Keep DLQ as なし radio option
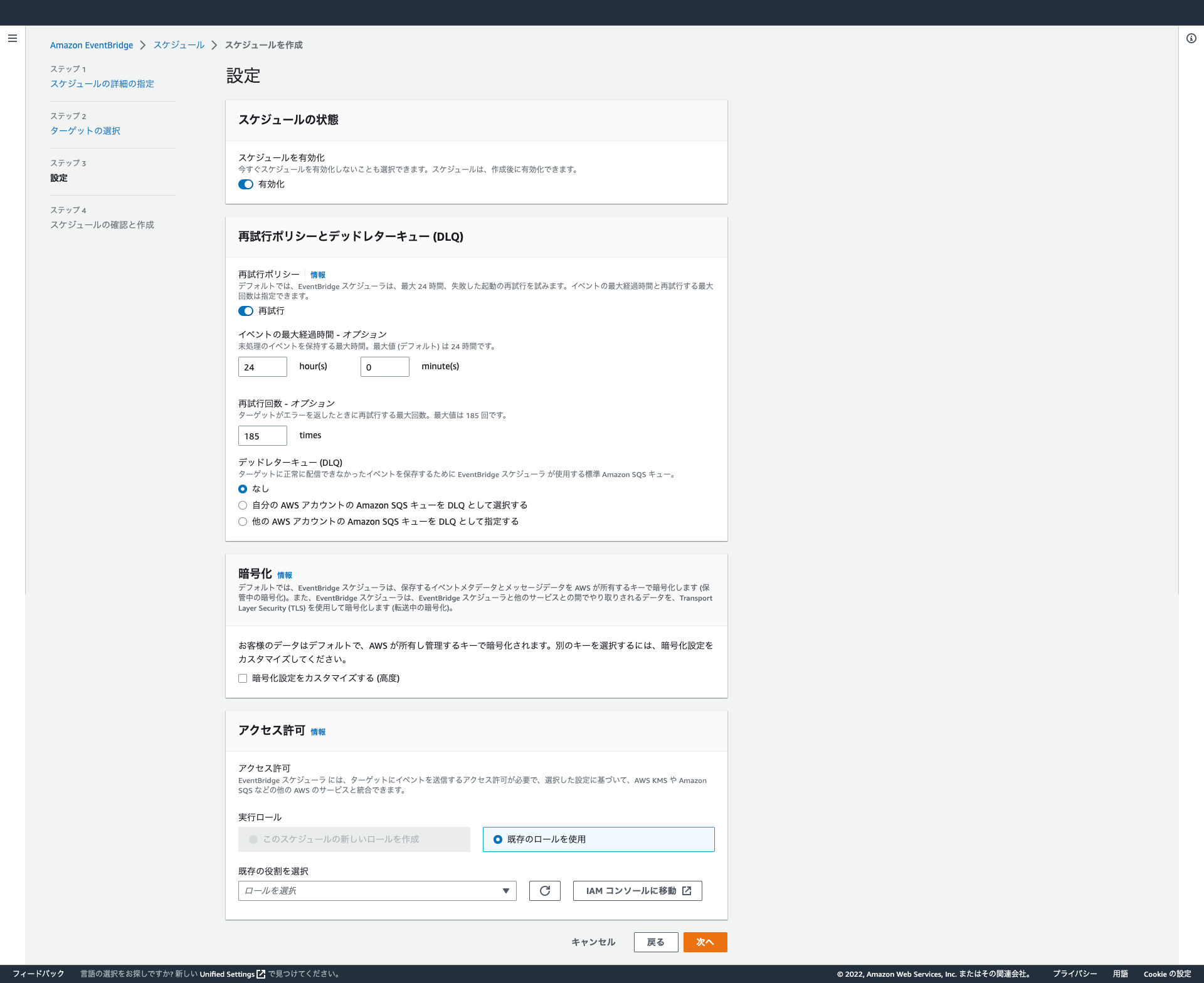This screenshot has height=983, width=1204. 243,488
